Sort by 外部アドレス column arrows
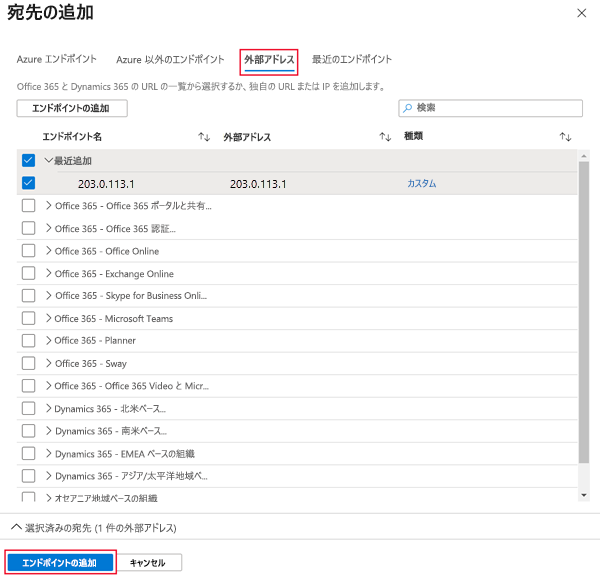 tap(385, 137)
